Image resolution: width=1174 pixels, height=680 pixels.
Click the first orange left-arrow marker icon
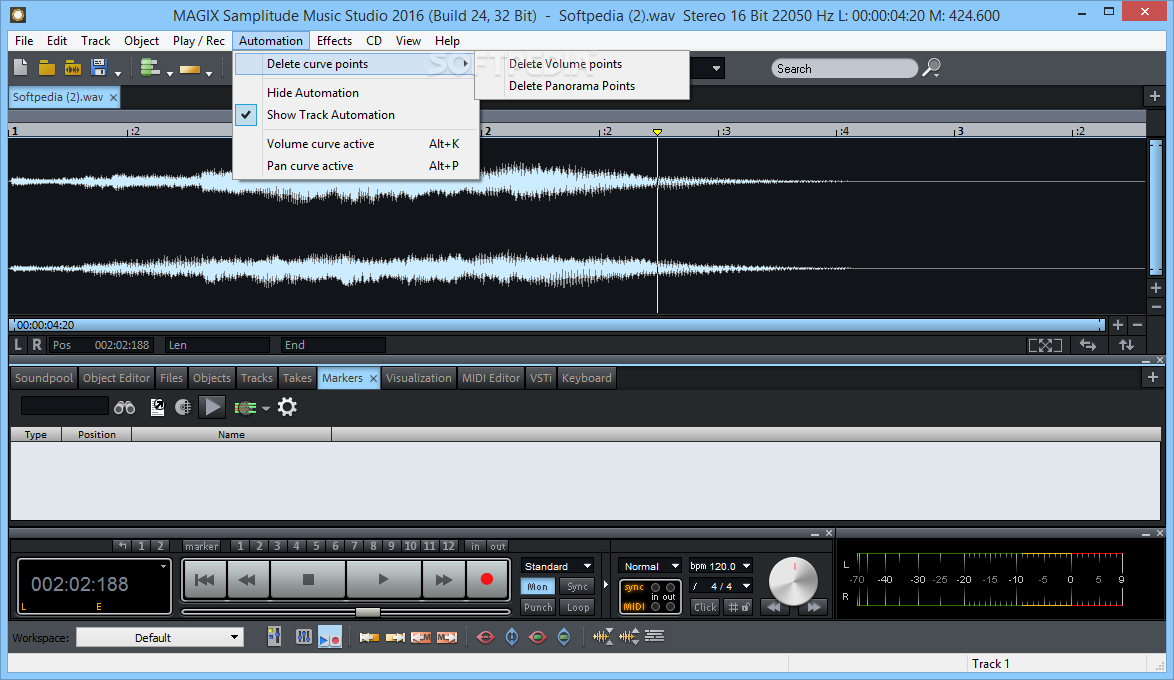click(369, 637)
